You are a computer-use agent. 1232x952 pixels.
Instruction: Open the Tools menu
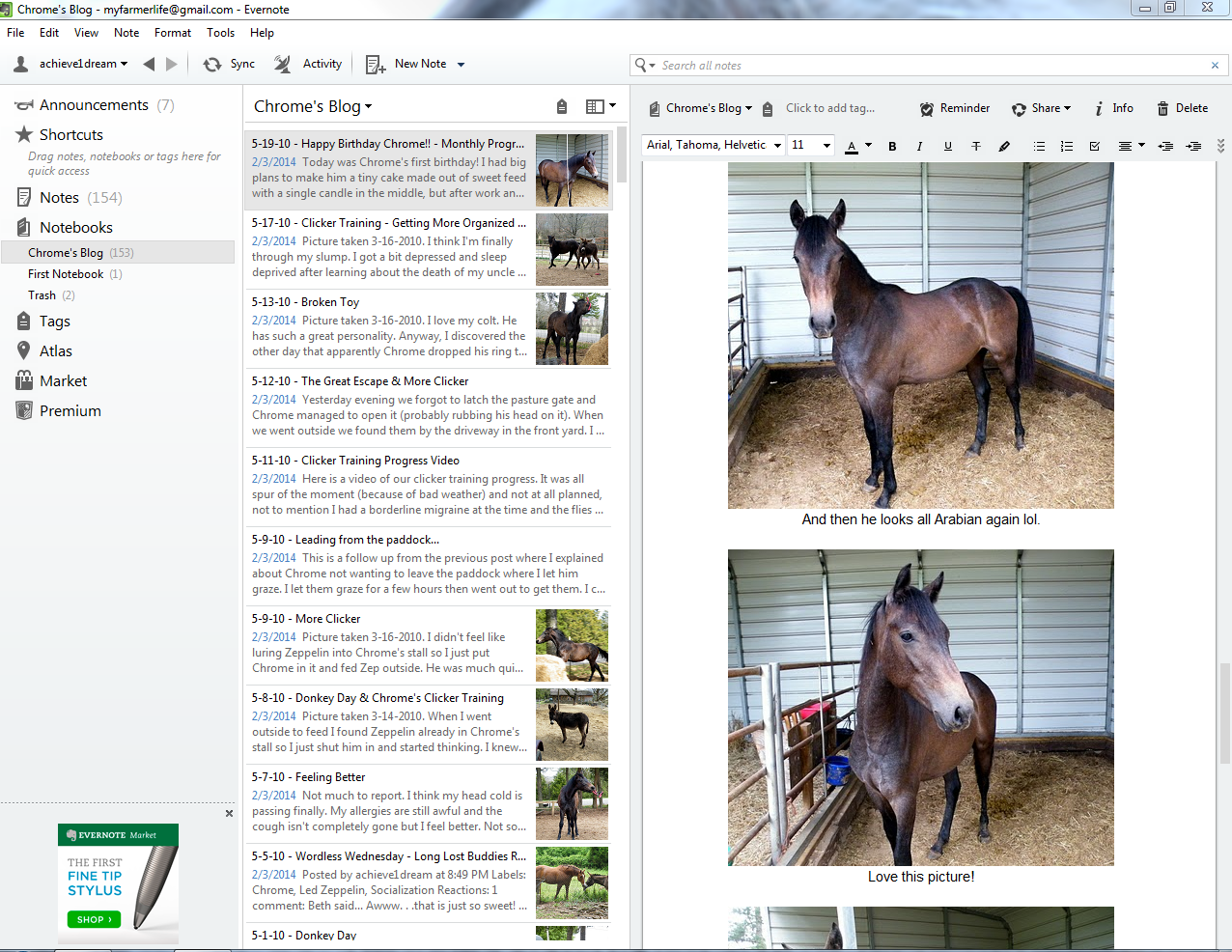click(x=220, y=32)
